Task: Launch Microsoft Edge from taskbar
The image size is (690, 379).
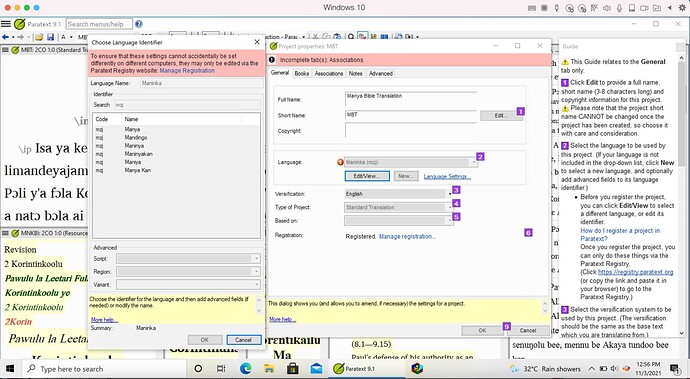Action: click(246, 369)
